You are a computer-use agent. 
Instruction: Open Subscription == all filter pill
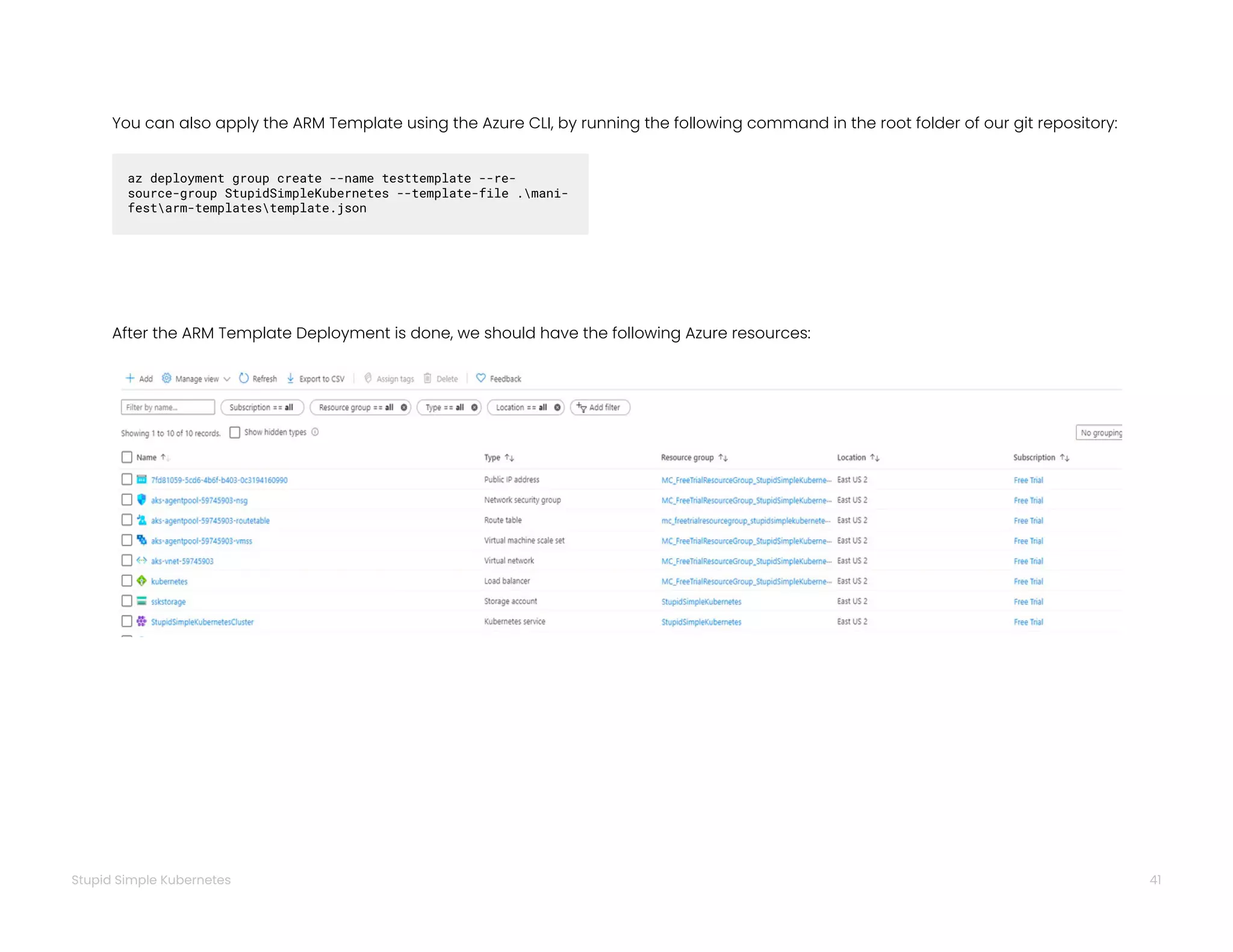[262, 407]
